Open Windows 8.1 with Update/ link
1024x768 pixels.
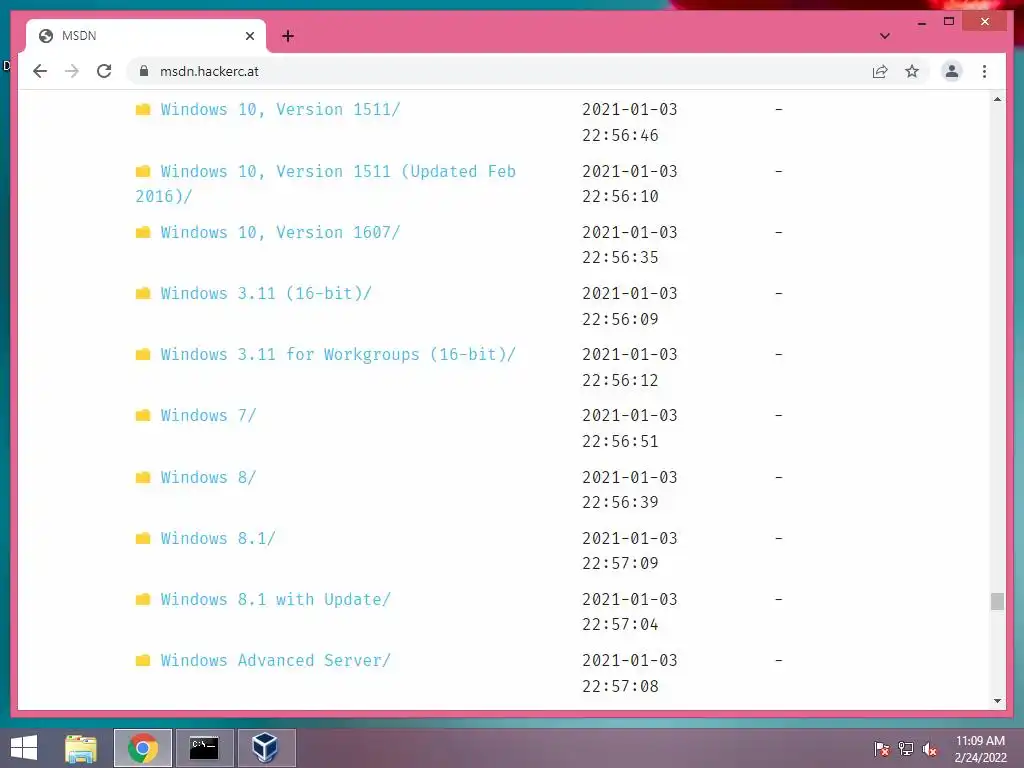pyautogui.click(x=276, y=600)
